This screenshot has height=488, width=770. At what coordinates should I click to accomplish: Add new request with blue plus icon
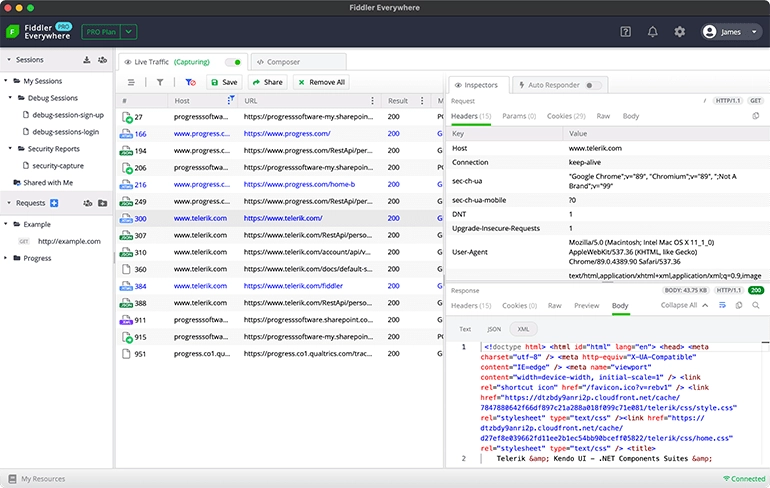54,203
